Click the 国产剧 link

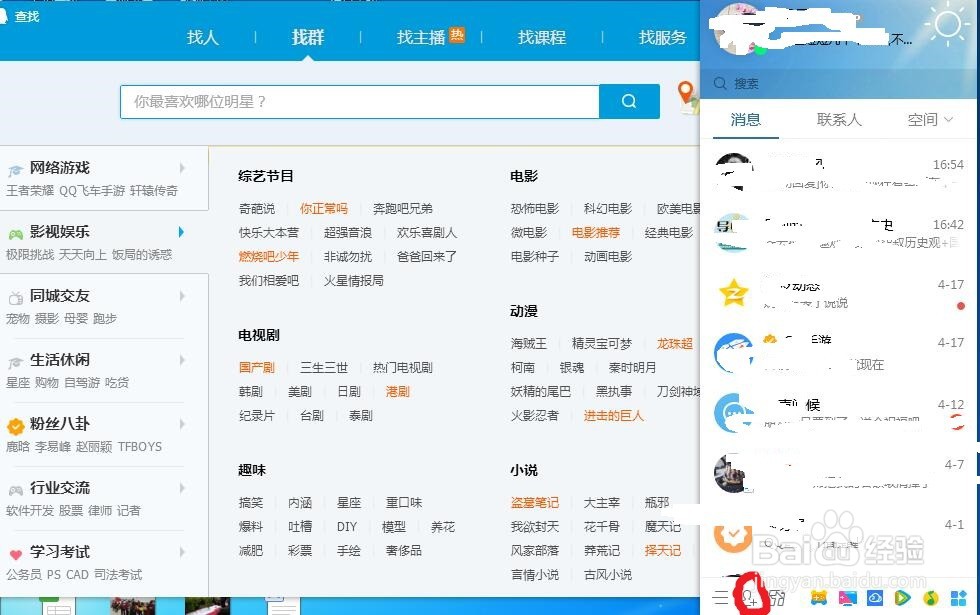pyautogui.click(x=257, y=368)
